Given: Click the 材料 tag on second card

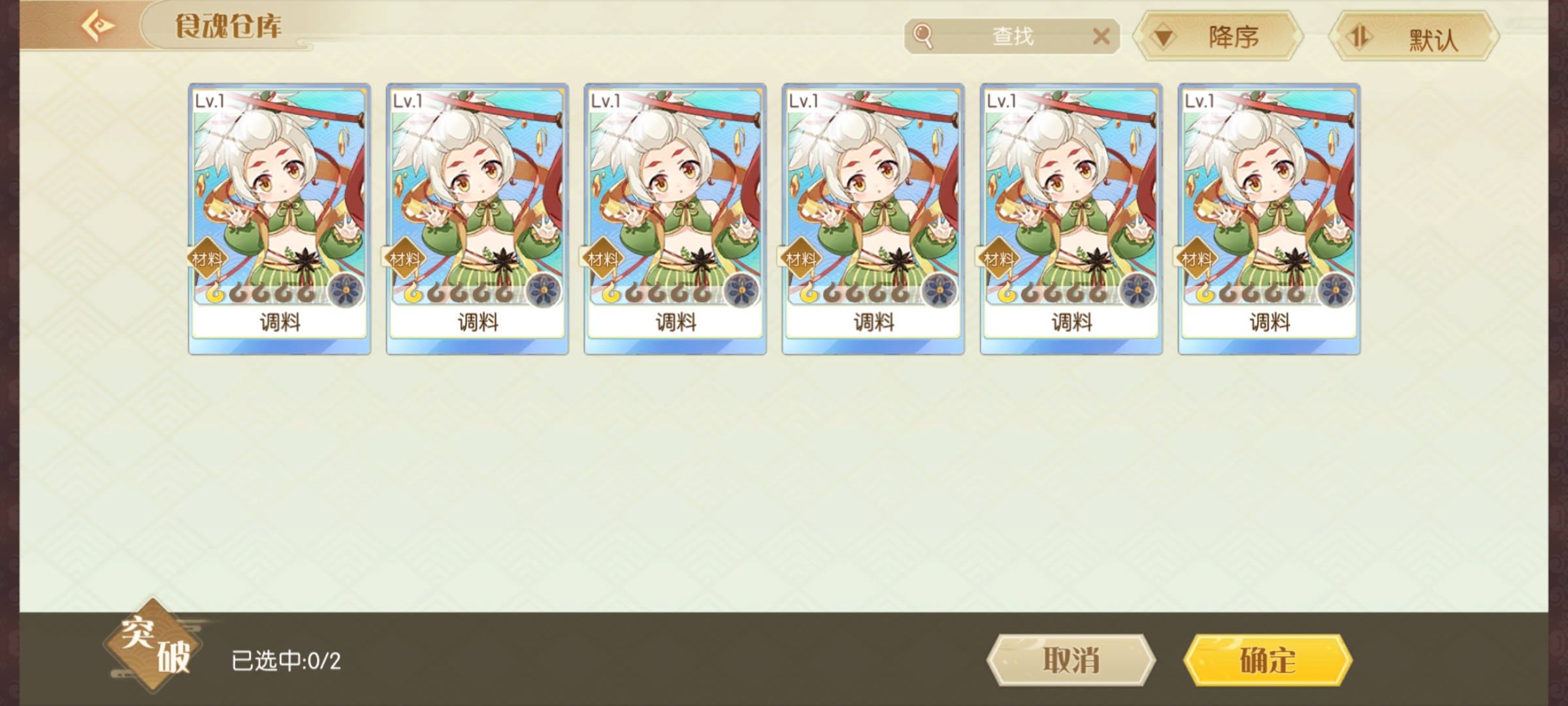Looking at the screenshot, I should coord(404,260).
